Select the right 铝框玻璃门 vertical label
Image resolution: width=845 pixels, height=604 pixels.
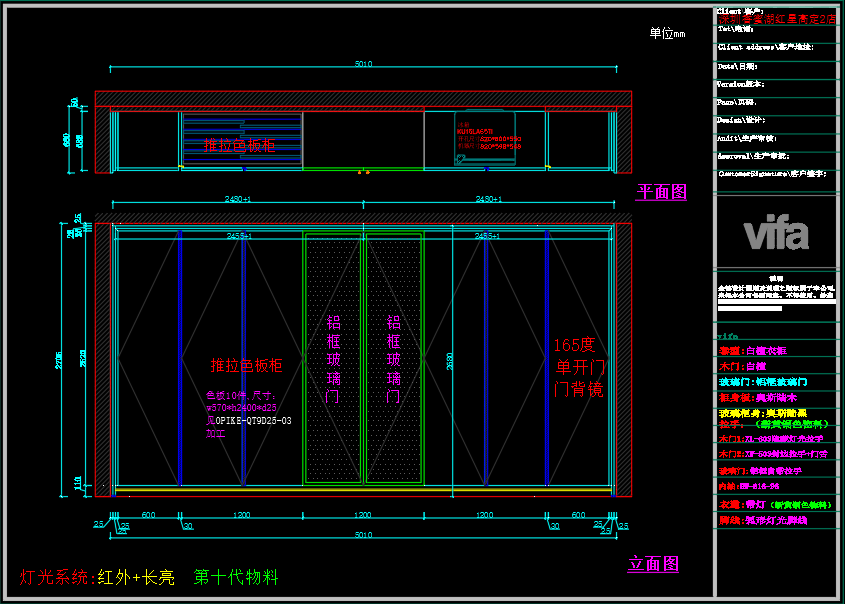click(x=394, y=359)
